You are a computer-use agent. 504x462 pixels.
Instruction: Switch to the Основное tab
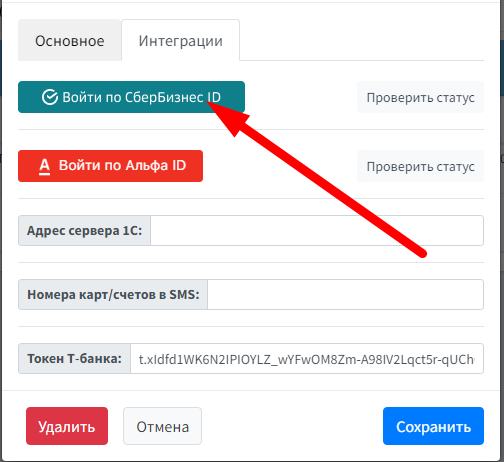70,41
